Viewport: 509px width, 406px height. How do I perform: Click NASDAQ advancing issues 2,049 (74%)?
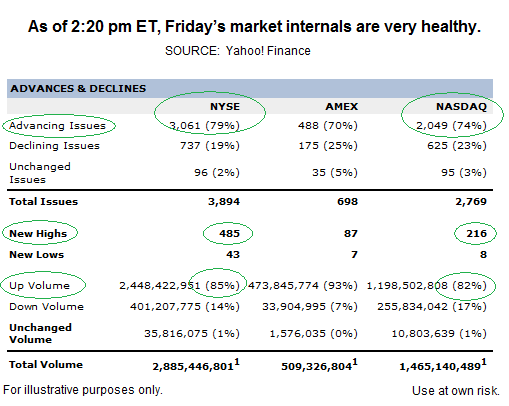coord(451,126)
